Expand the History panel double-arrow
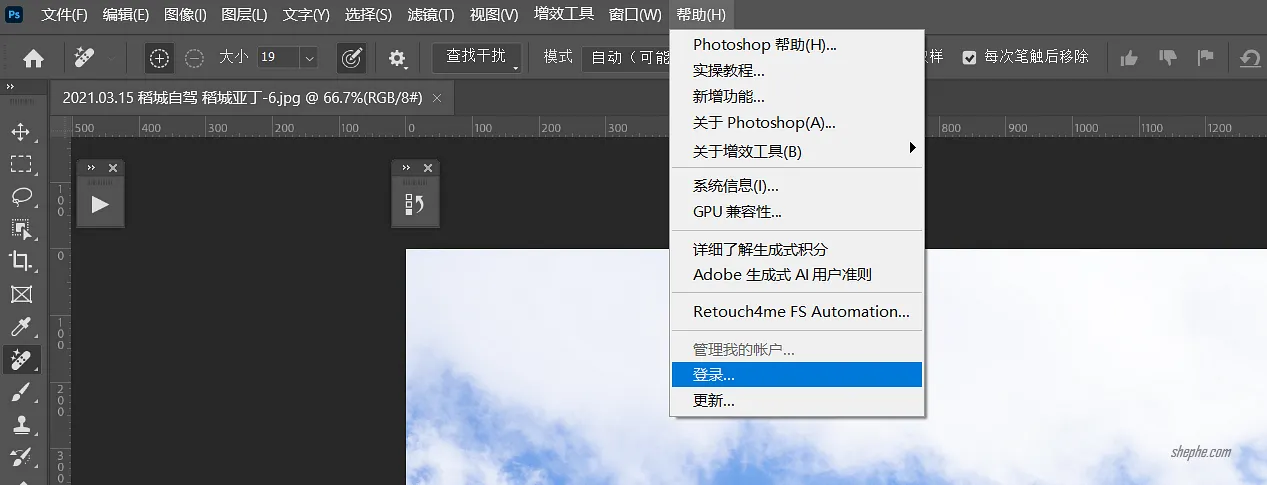Screen dimensions: 1267x485 [406, 168]
